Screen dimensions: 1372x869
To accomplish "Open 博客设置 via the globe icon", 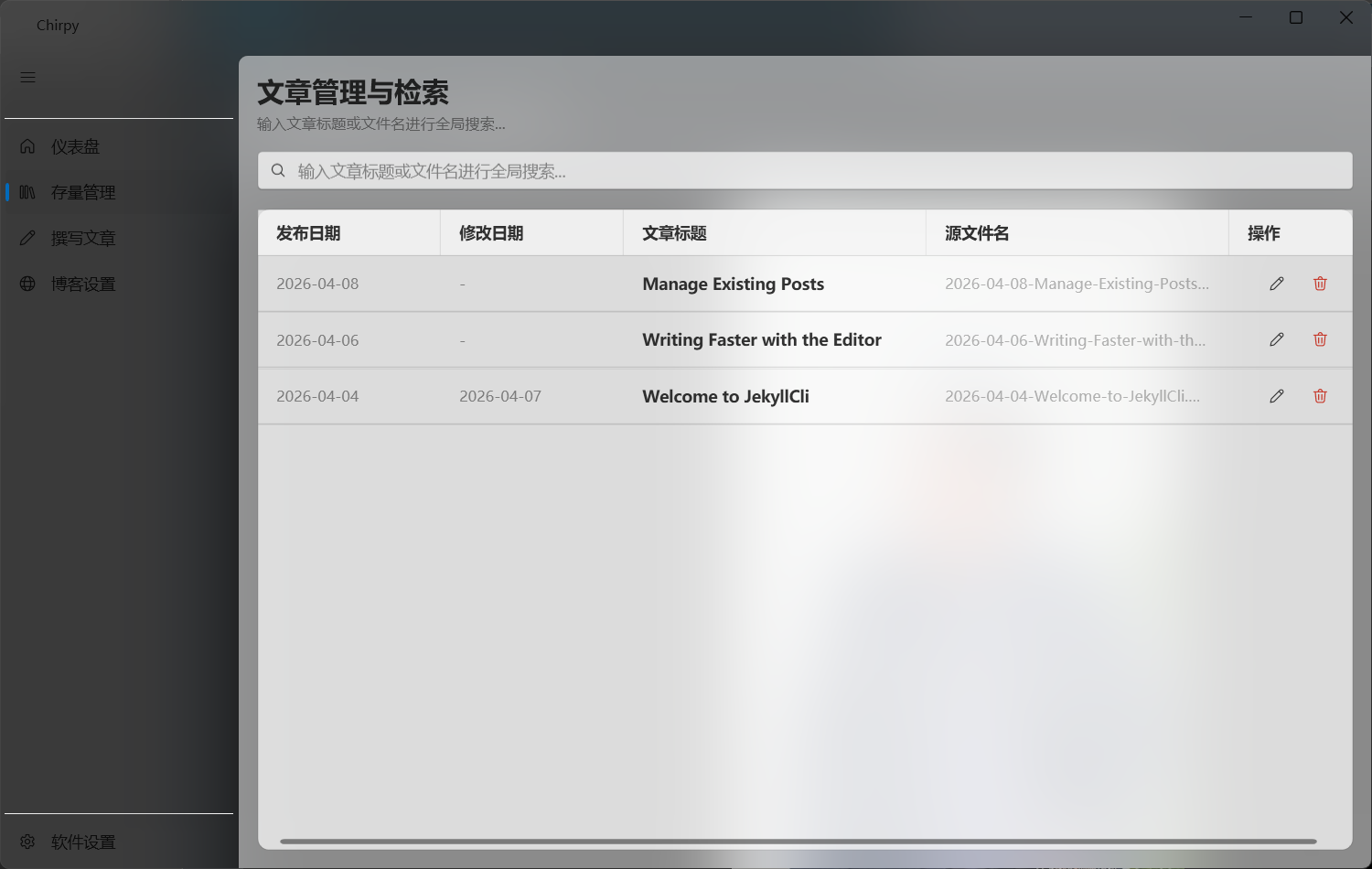I will pyautogui.click(x=27, y=284).
